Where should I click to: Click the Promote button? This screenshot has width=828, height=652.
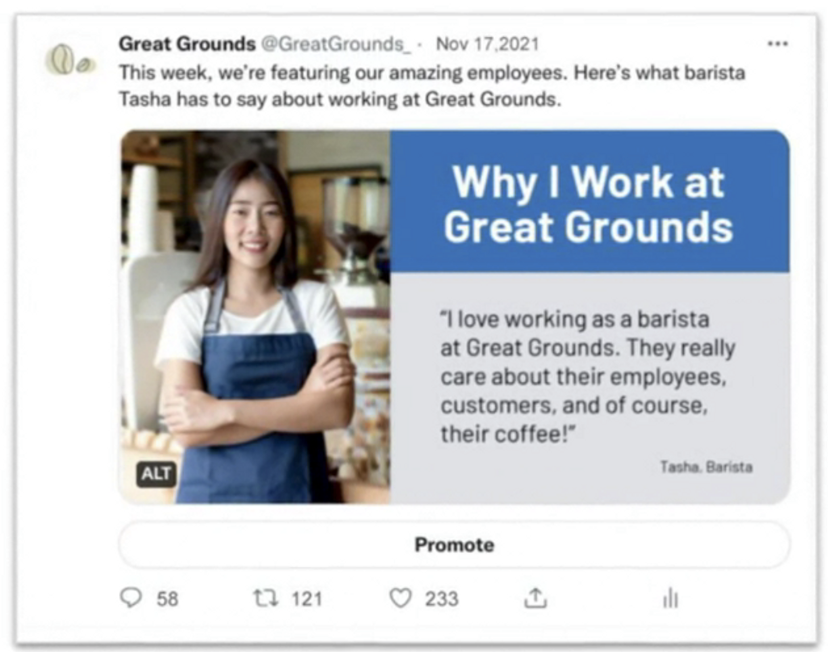(455, 545)
